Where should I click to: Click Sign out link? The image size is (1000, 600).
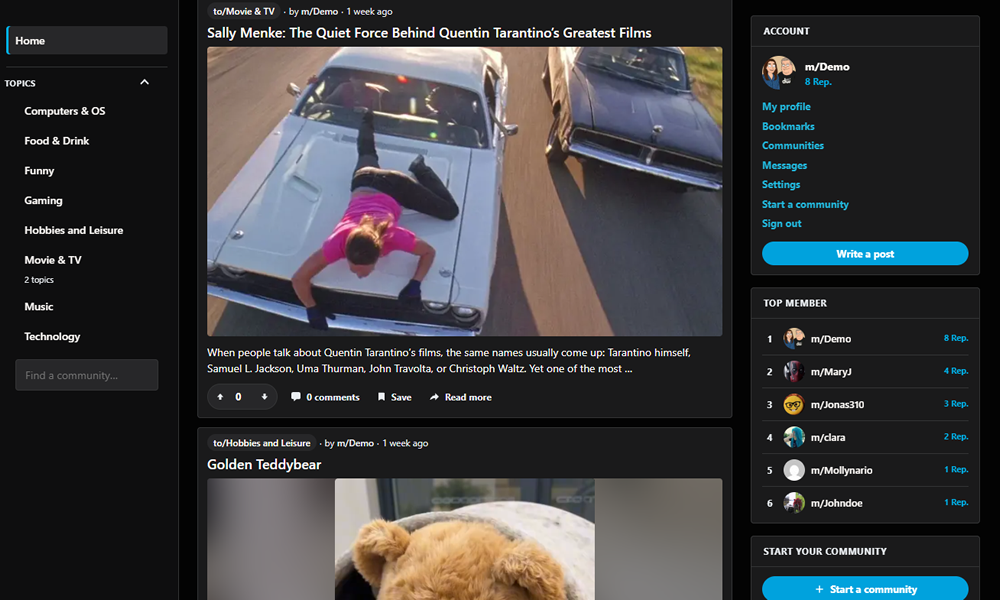[781, 223]
